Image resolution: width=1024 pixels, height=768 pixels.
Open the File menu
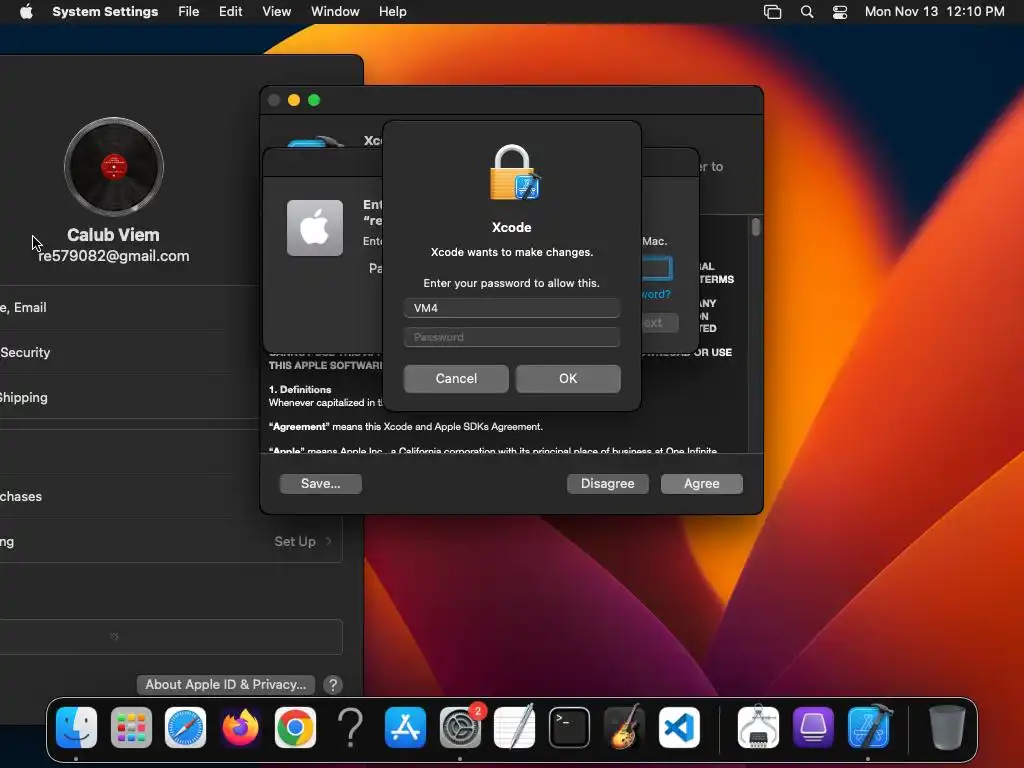189,12
